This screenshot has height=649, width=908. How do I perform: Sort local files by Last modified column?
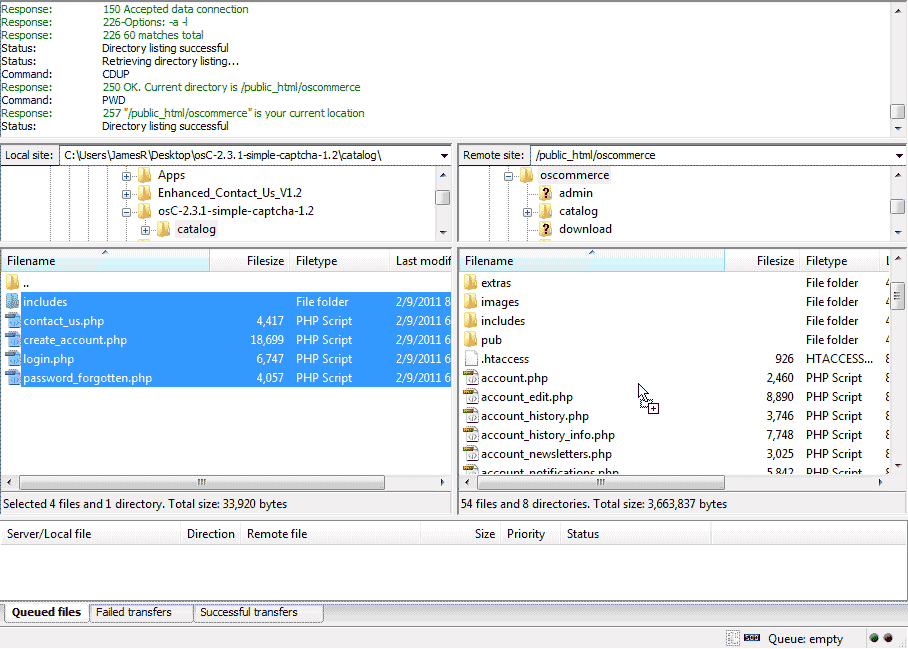(420, 261)
